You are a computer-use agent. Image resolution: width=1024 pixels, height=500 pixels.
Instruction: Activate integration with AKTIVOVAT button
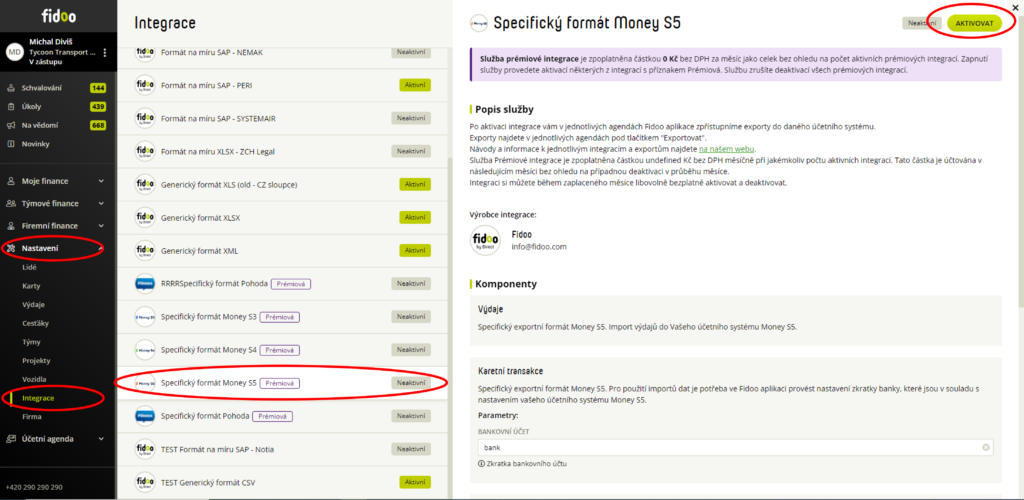(974, 23)
